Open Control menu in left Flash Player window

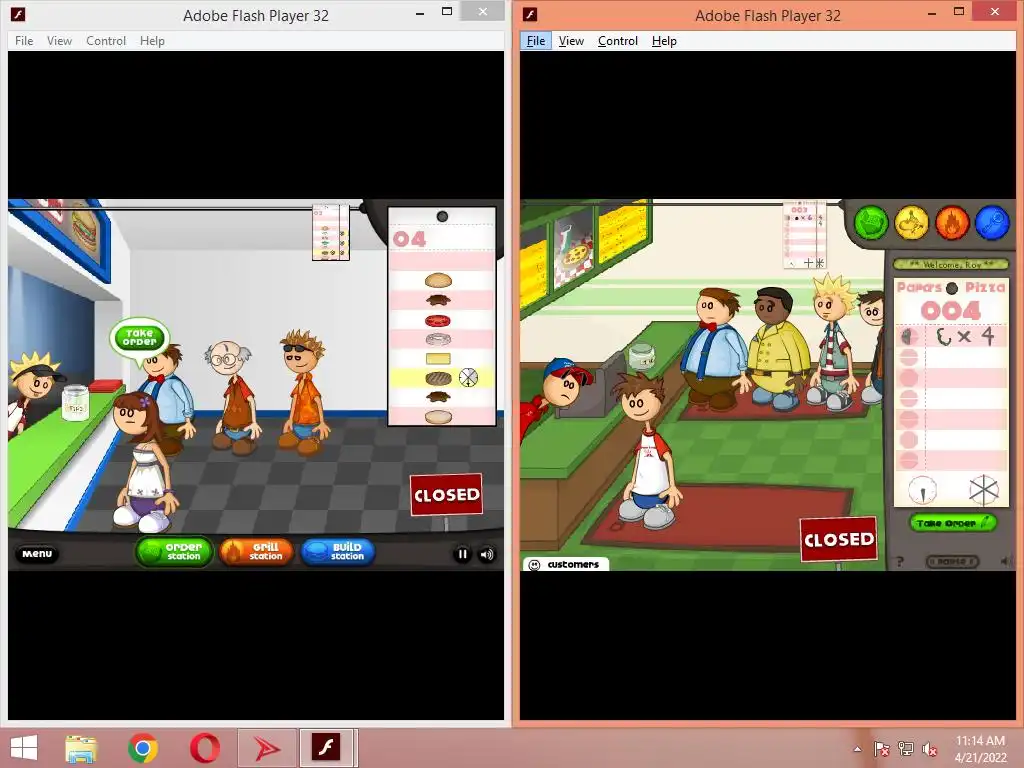(x=106, y=40)
